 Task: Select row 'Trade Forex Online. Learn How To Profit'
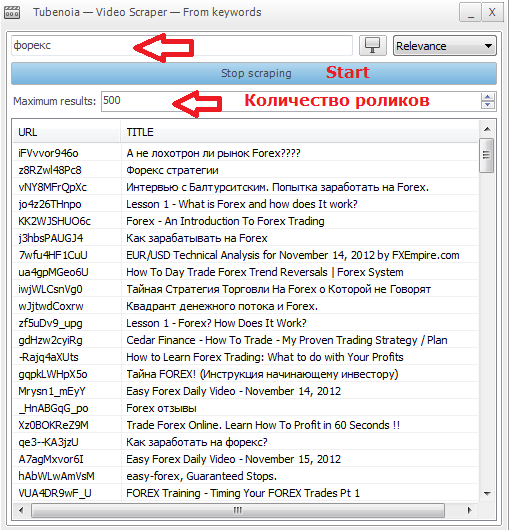(245, 425)
